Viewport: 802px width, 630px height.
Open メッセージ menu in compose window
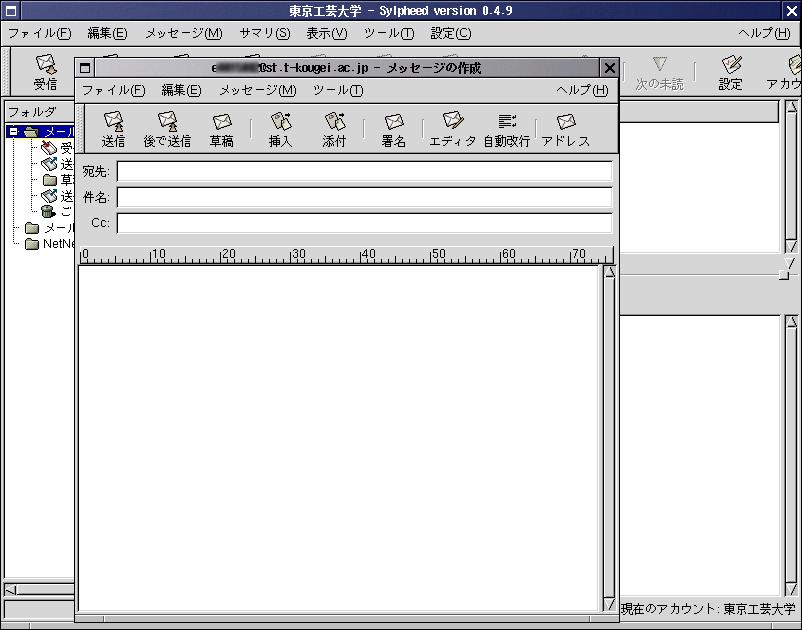click(257, 90)
